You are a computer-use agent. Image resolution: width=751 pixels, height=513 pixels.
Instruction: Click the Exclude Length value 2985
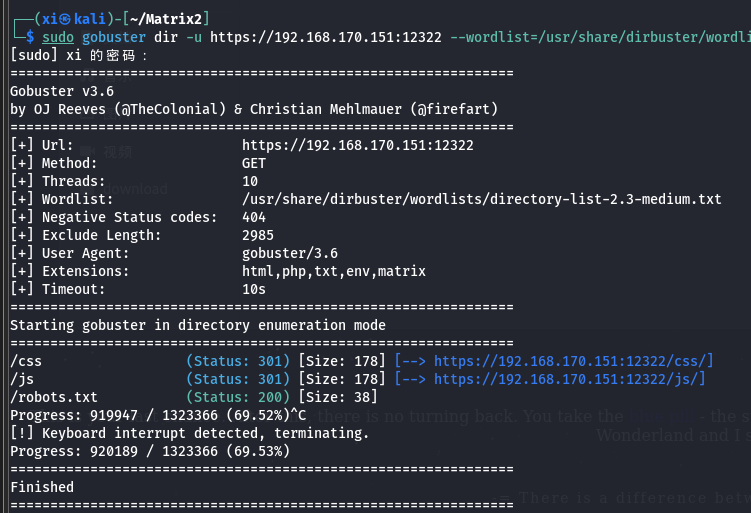[258, 235]
